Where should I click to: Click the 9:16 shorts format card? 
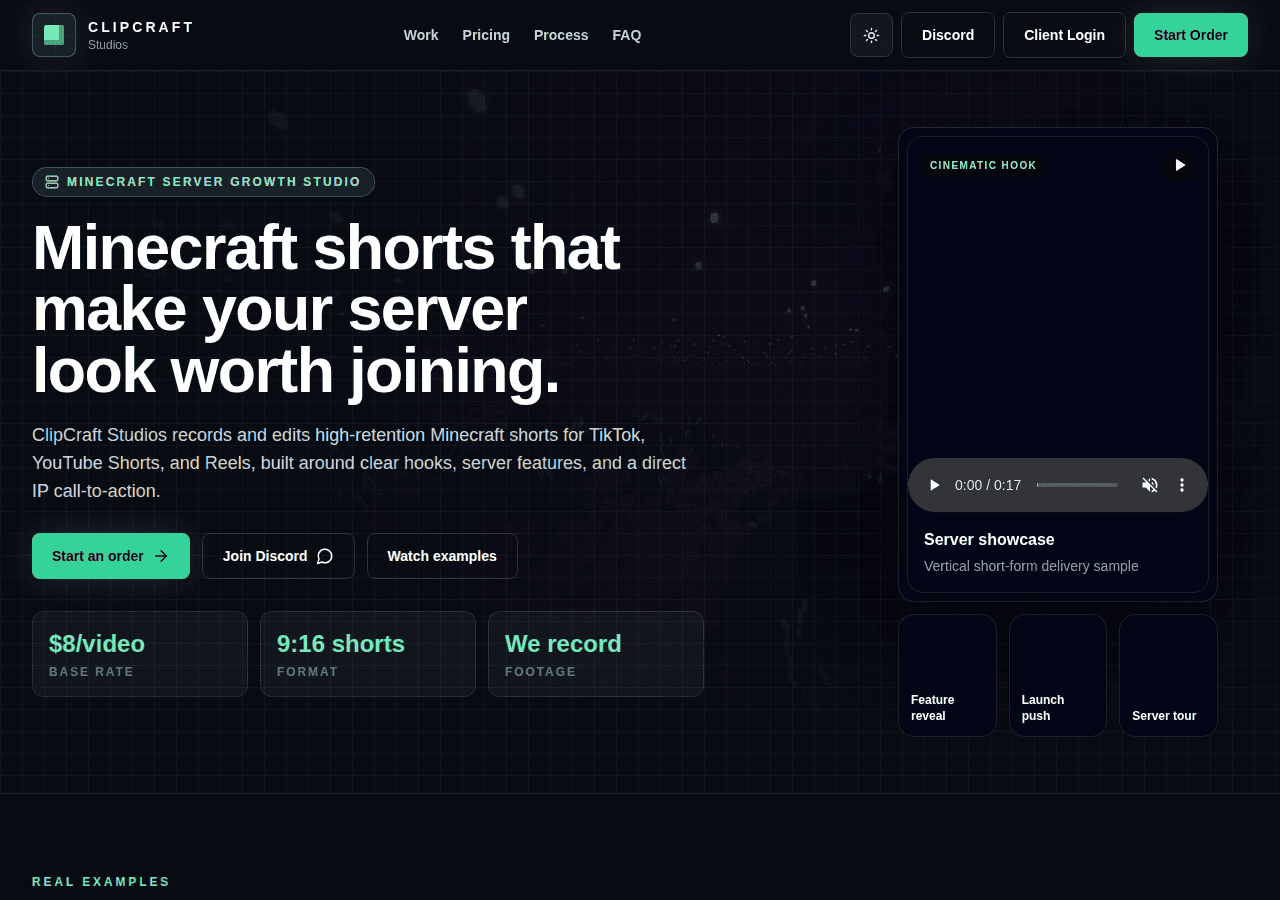click(368, 654)
